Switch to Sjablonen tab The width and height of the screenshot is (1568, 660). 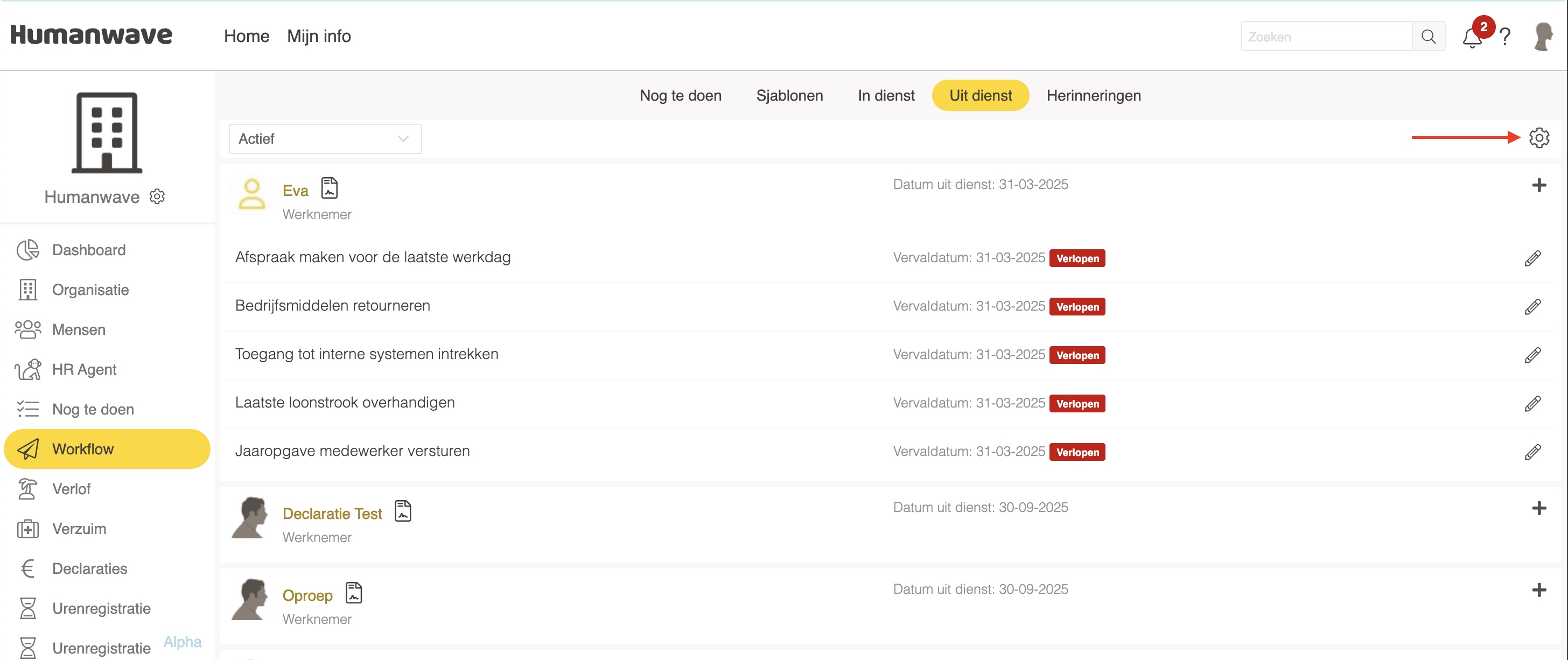(x=789, y=95)
